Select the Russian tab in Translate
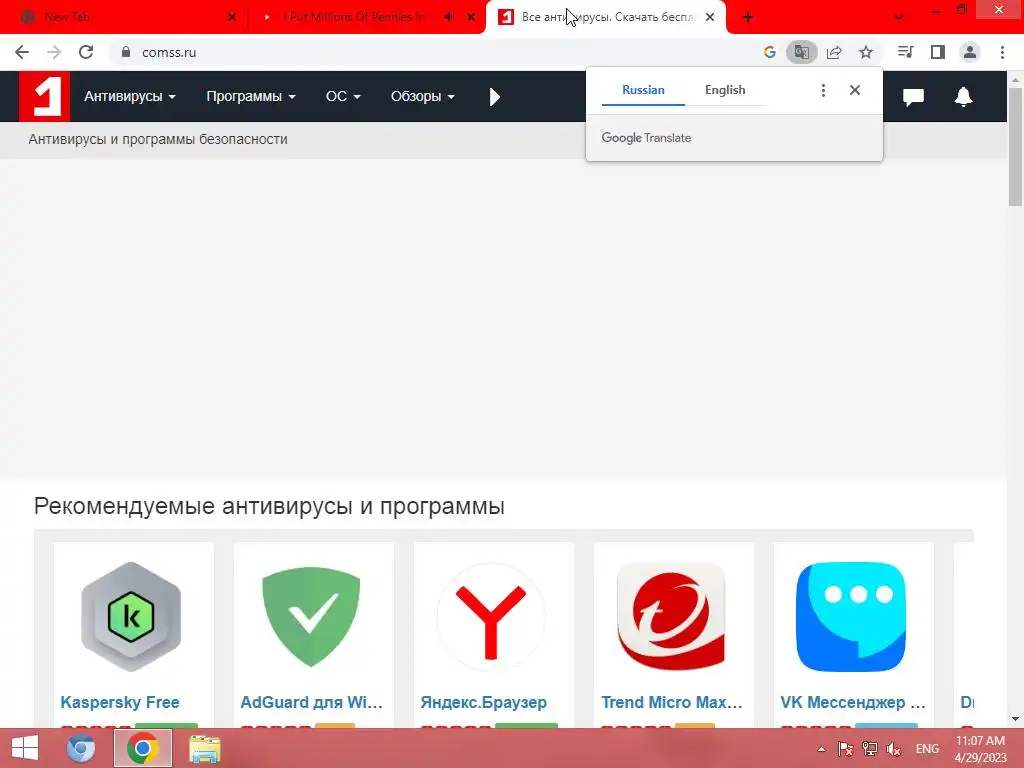The height and width of the screenshot is (768, 1024). point(643,90)
